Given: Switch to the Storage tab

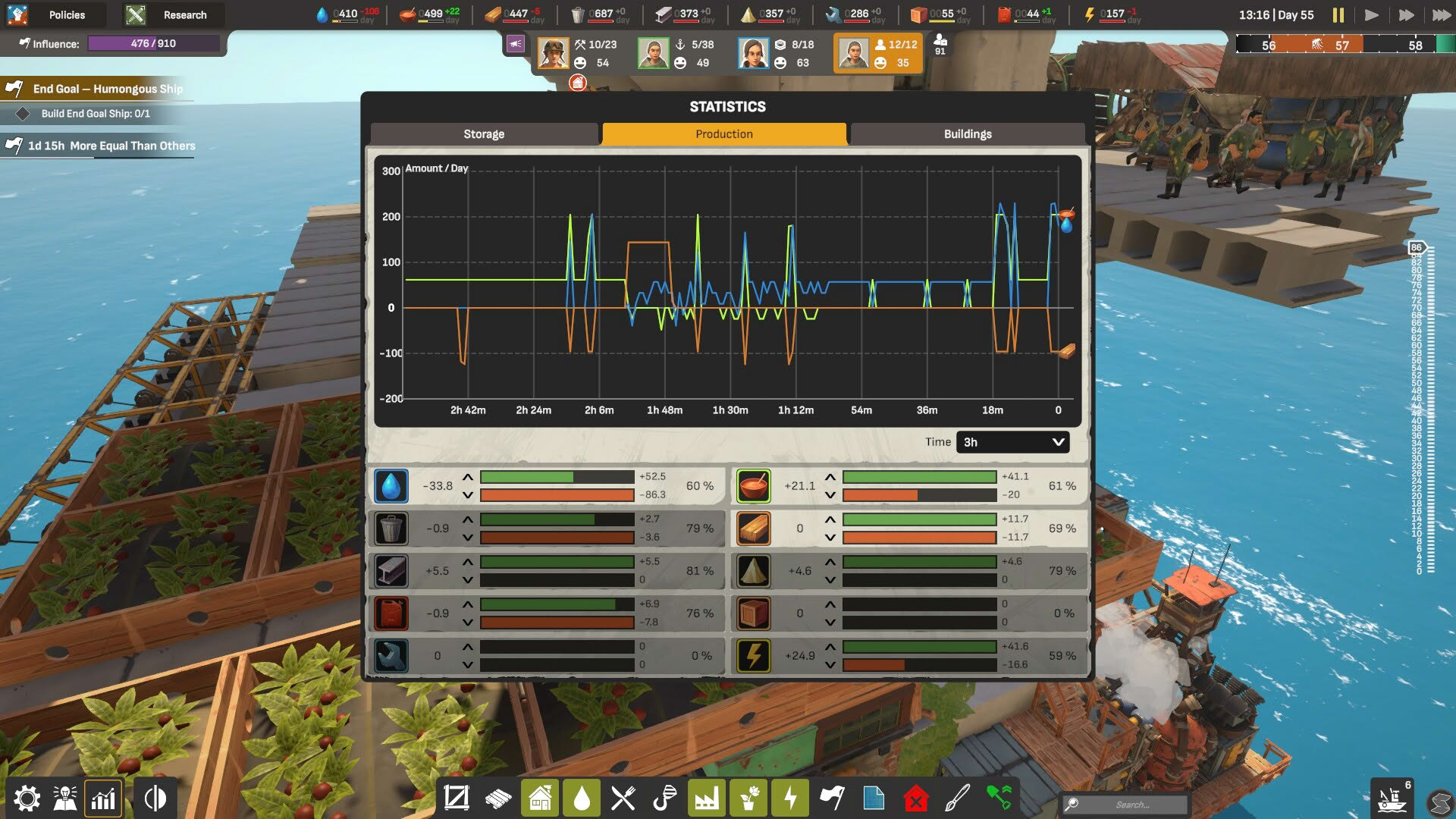Looking at the screenshot, I should pyautogui.click(x=484, y=134).
